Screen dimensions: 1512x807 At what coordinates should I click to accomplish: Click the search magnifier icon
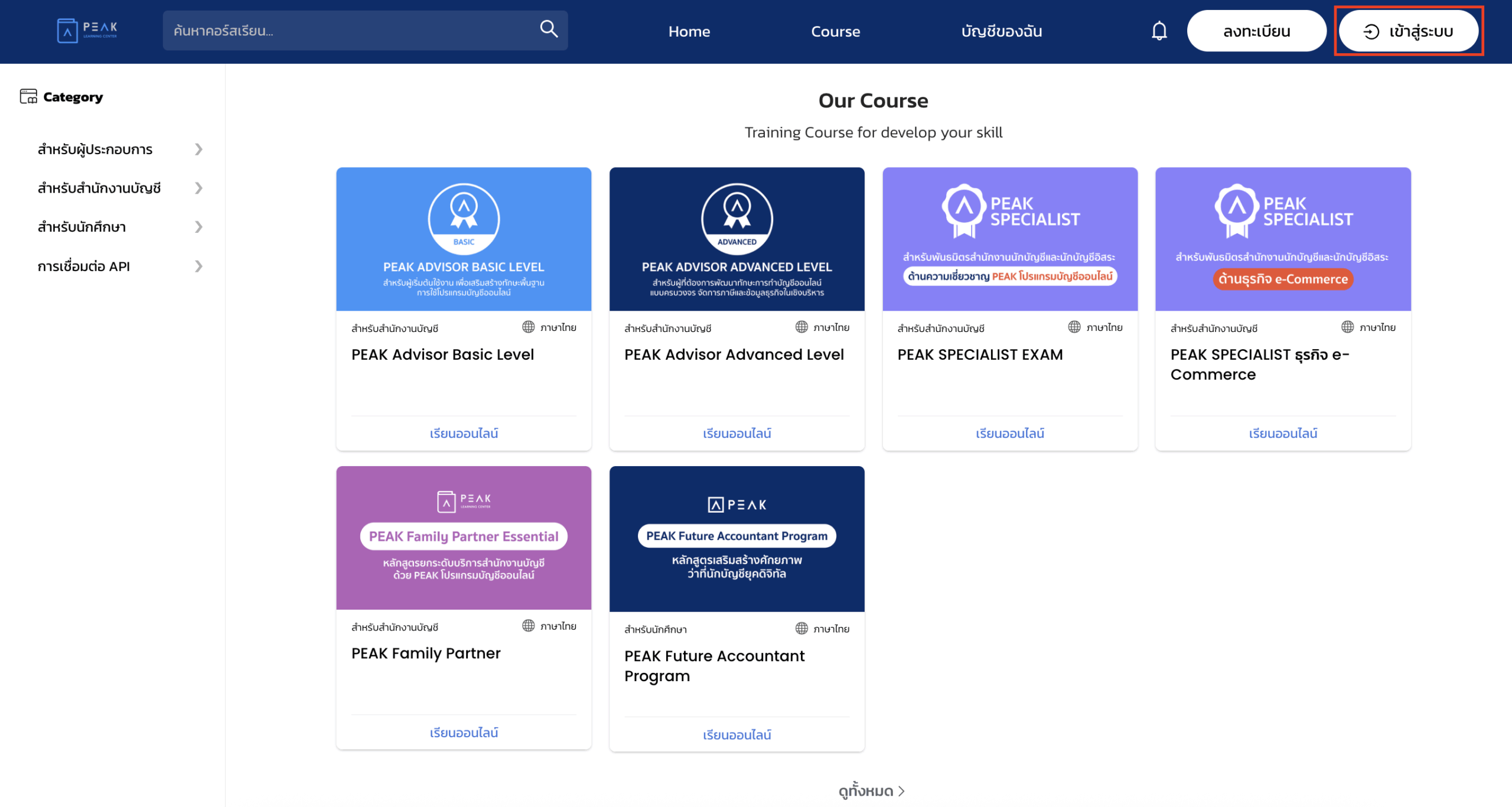pyautogui.click(x=548, y=29)
